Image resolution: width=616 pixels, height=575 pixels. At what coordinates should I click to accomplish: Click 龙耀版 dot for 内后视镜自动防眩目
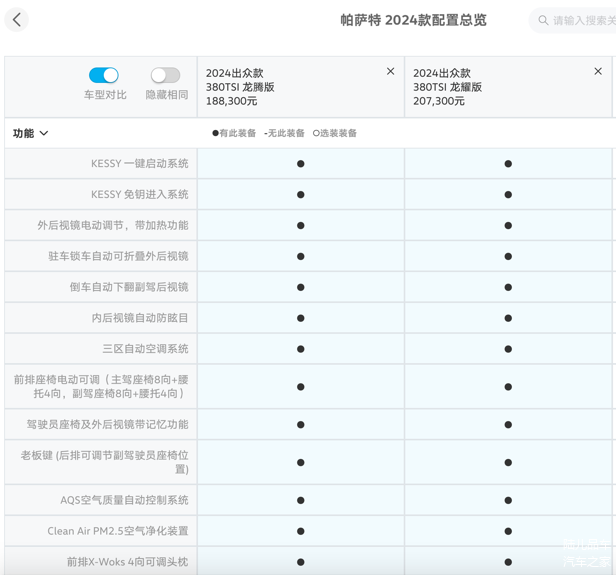pos(508,319)
